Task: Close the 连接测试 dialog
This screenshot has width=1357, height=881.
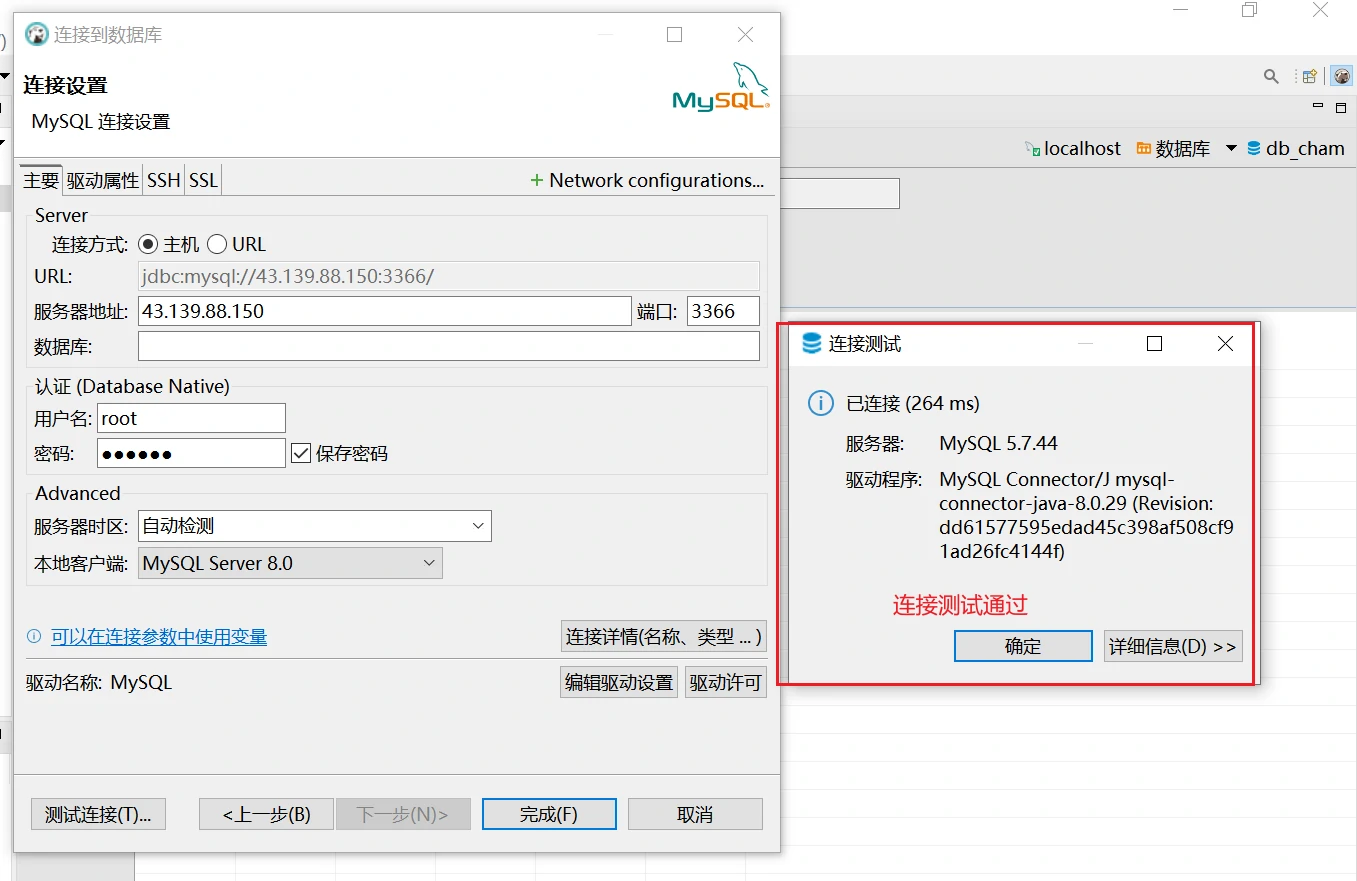Action: (x=1225, y=343)
